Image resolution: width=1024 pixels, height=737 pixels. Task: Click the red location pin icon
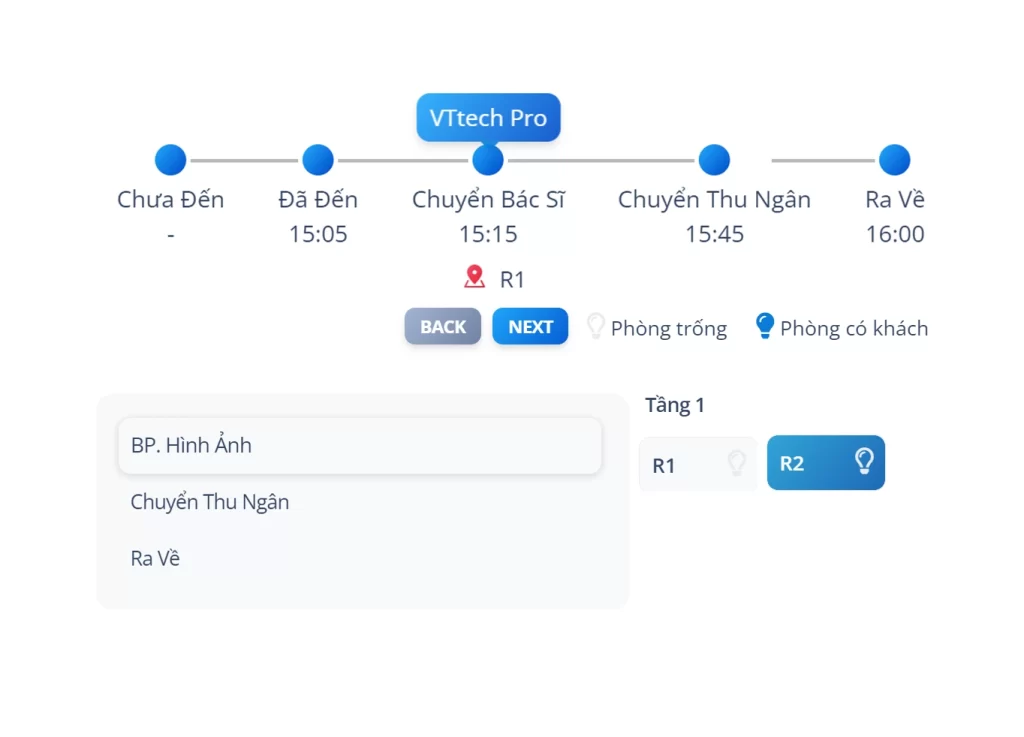click(x=474, y=277)
